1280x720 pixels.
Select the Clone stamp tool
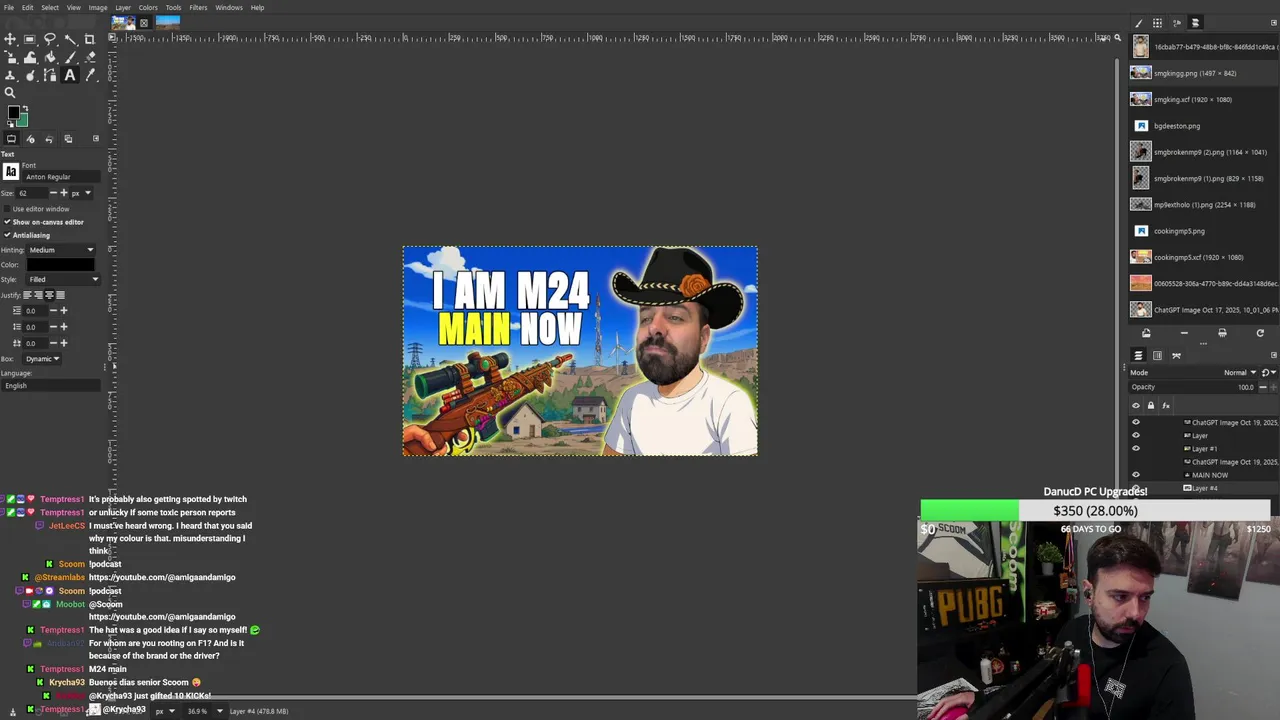point(10,75)
